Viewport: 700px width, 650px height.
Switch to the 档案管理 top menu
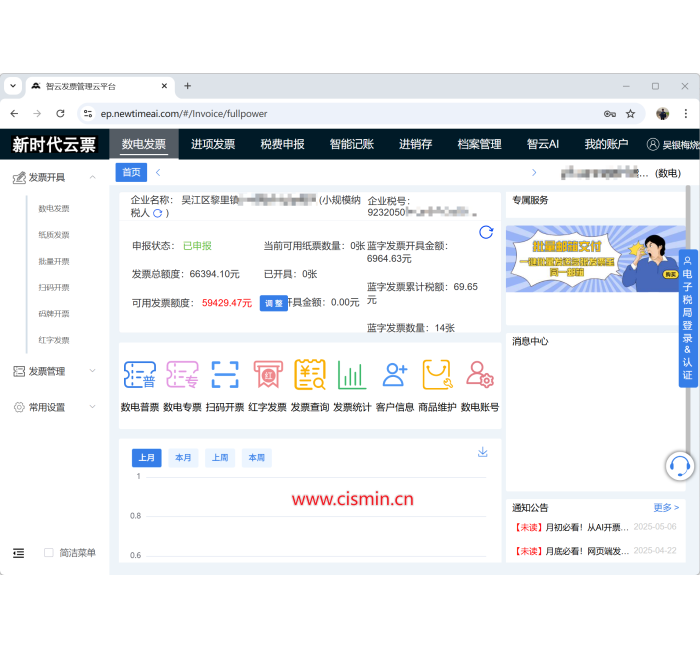tap(479, 144)
